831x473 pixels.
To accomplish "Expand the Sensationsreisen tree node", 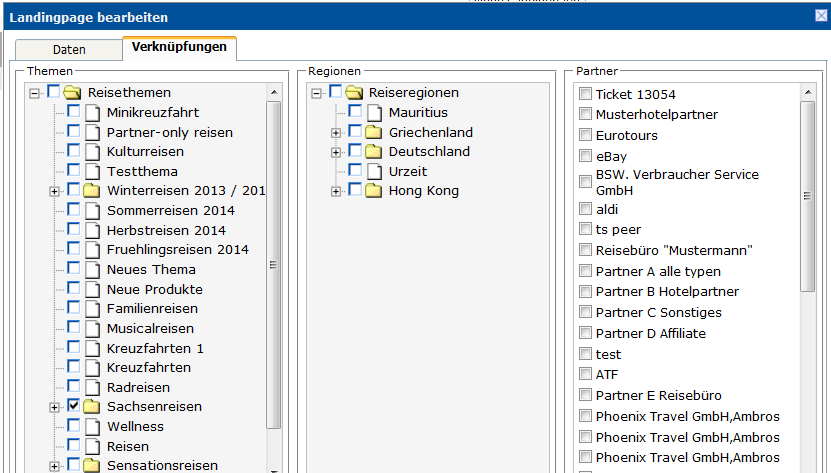I will (x=54, y=465).
